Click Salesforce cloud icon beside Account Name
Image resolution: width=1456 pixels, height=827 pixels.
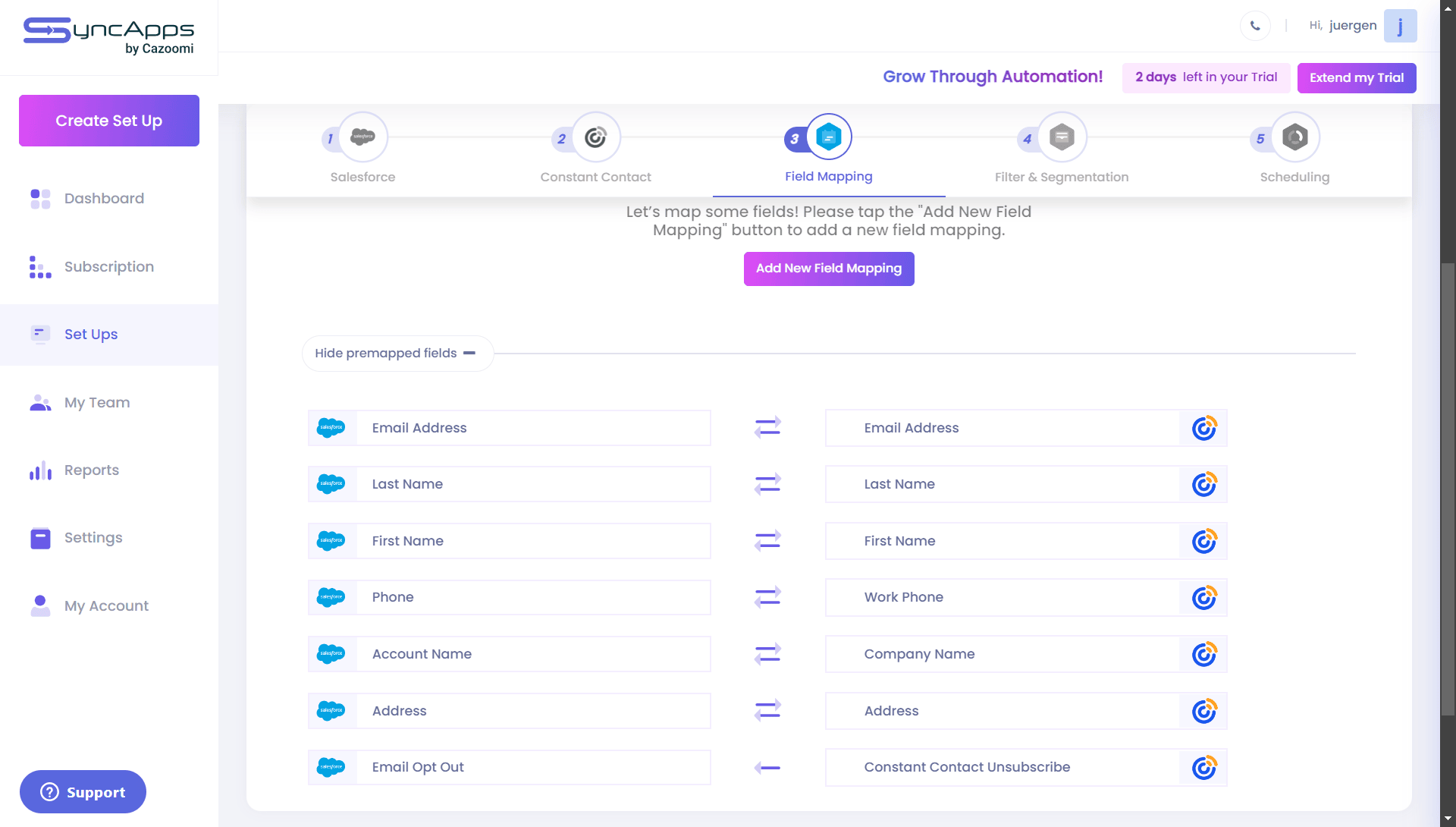tap(331, 654)
